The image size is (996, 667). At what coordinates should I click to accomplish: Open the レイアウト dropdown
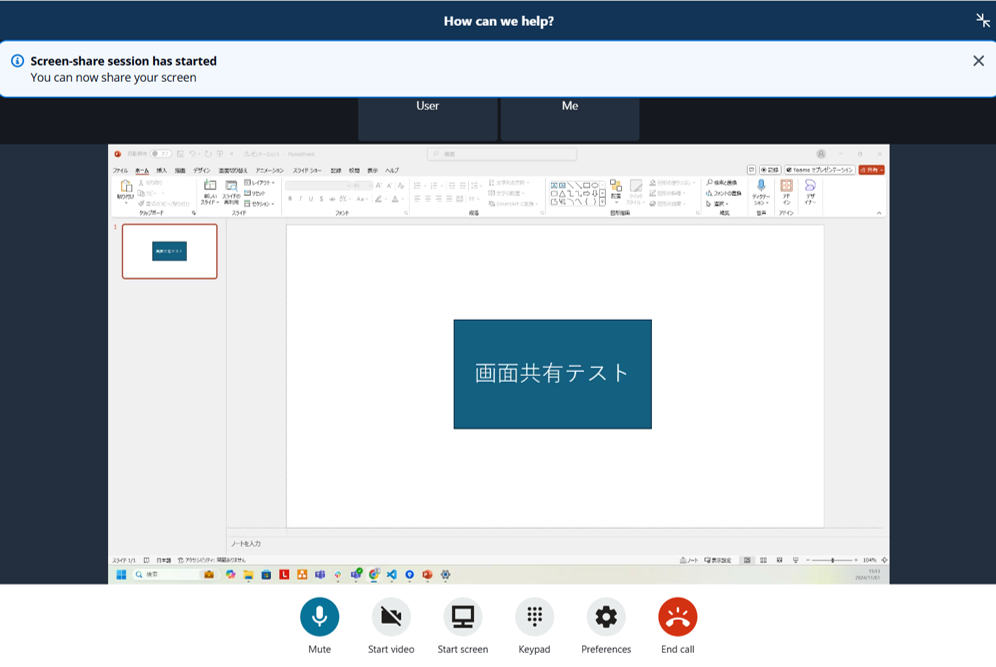coord(260,183)
